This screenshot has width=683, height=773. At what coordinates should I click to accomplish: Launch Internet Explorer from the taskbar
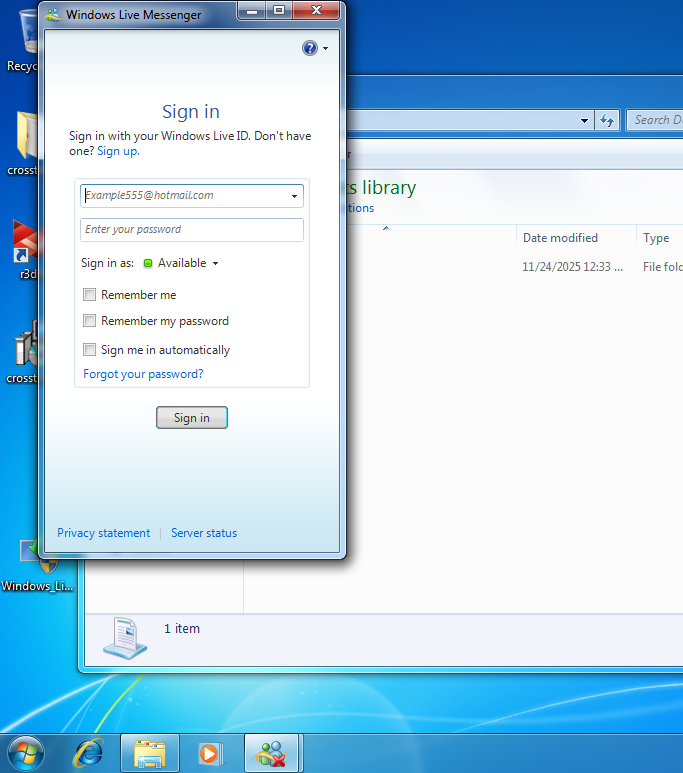pyautogui.click(x=88, y=753)
